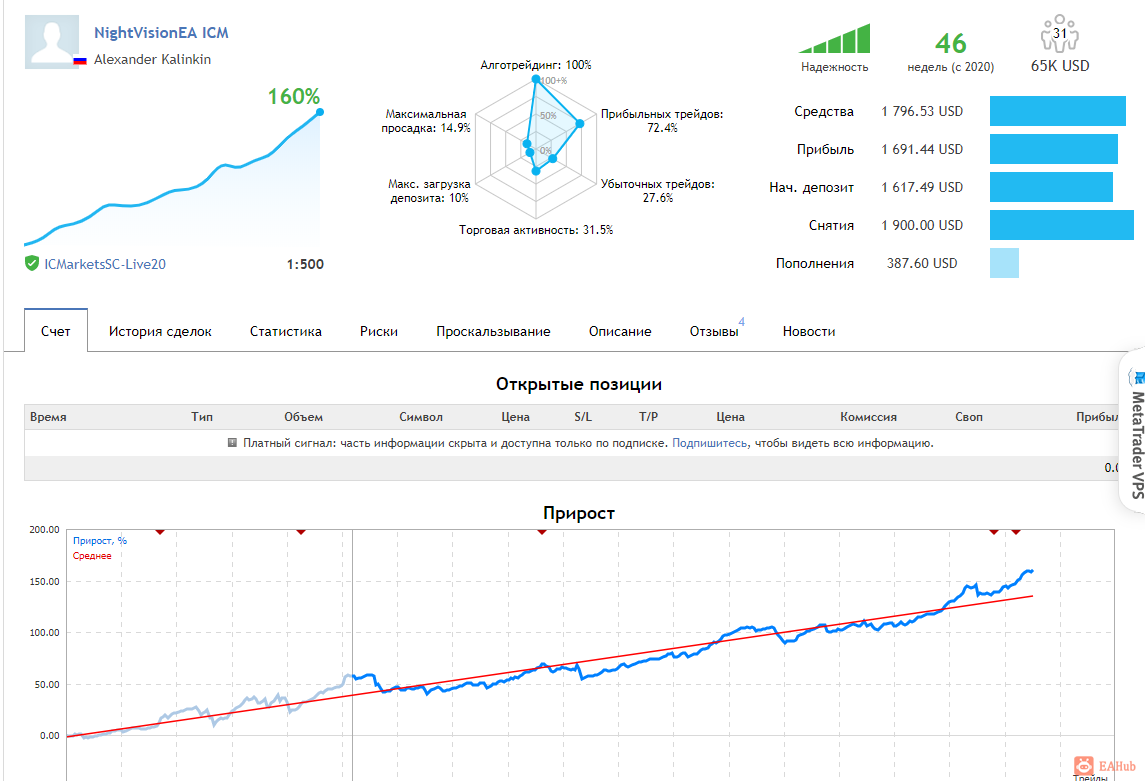This screenshot has height=781, width=1145.
Task: Click the Средства blue bar
Action: (x=1057, y=111)
